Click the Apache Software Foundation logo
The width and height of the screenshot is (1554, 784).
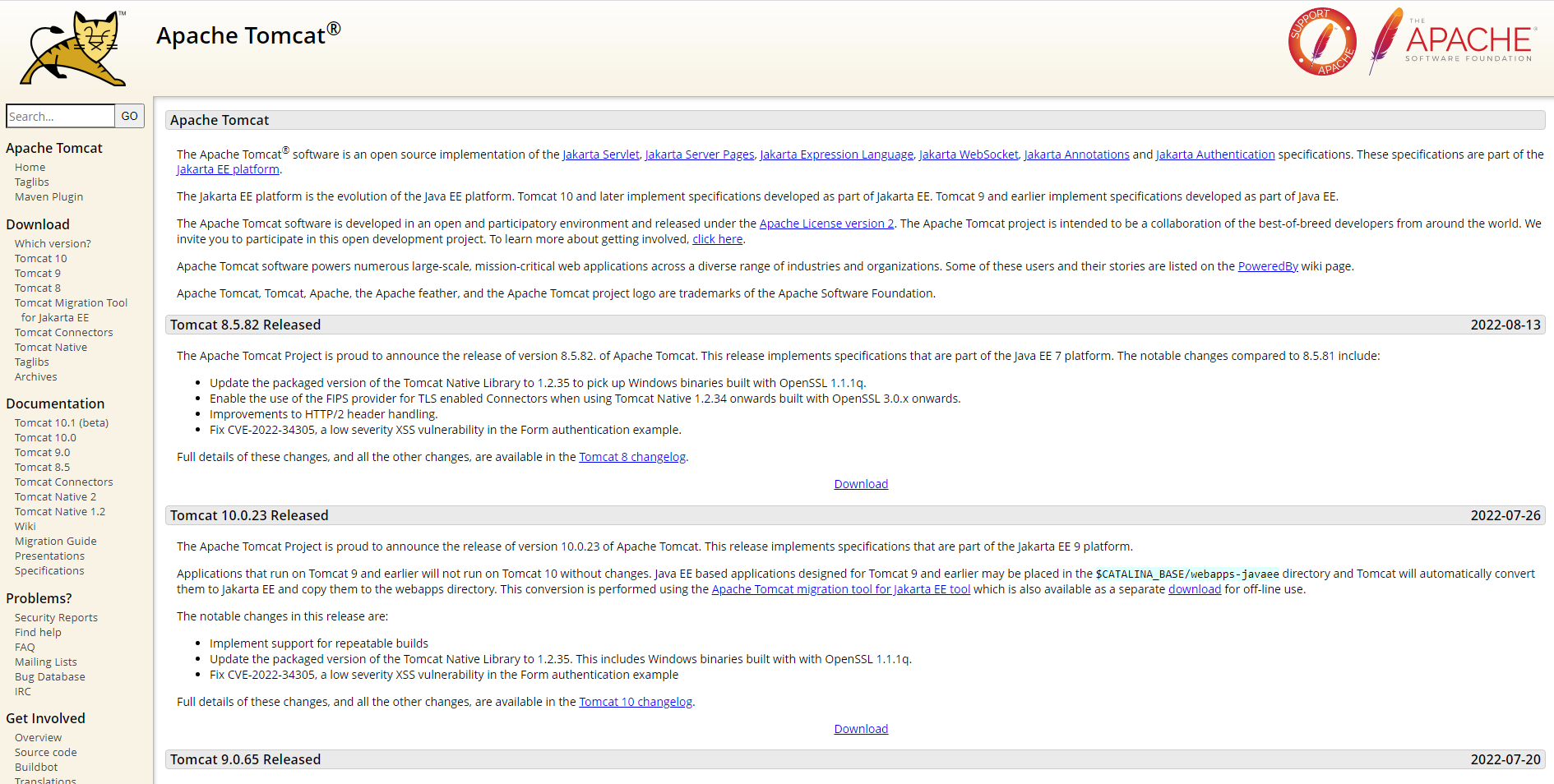coord(1453,41)
